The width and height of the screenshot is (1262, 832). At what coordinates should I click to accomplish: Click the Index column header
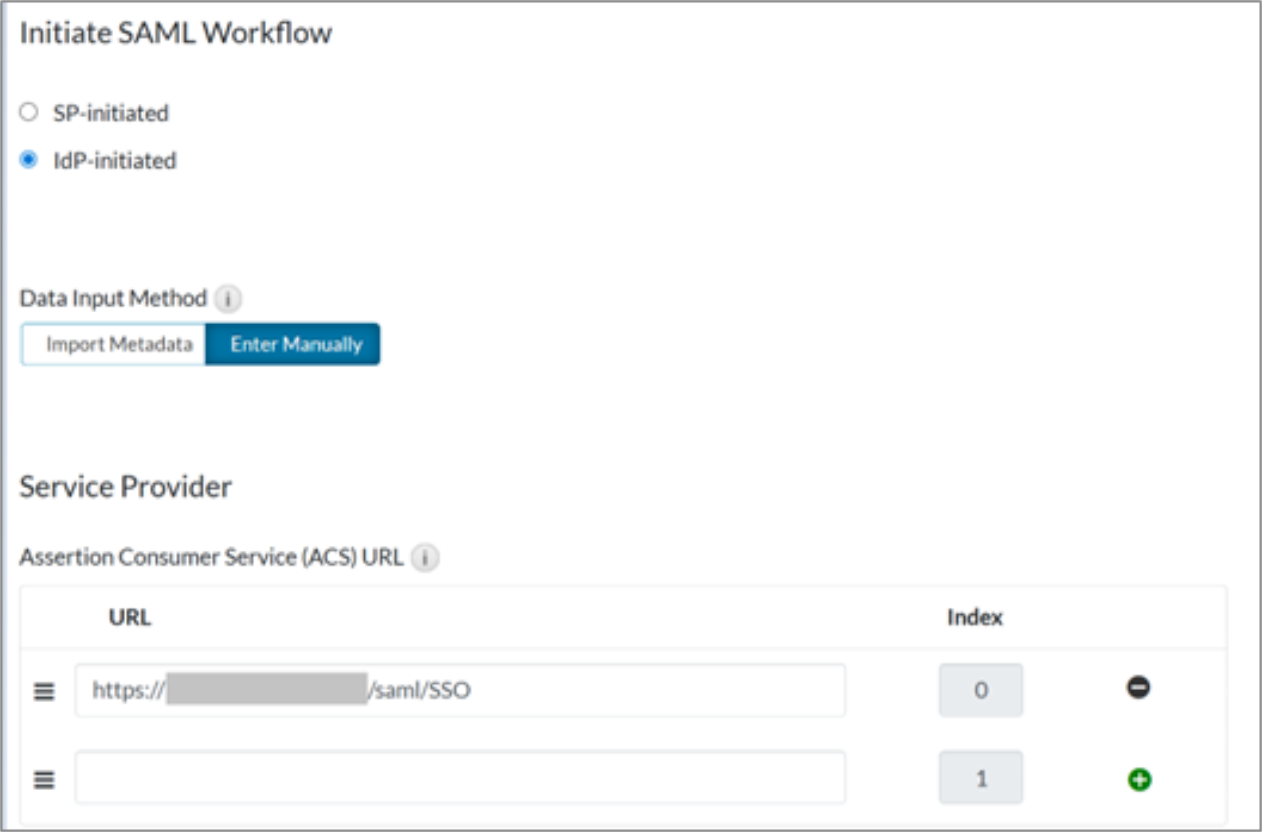click(974, 617)
